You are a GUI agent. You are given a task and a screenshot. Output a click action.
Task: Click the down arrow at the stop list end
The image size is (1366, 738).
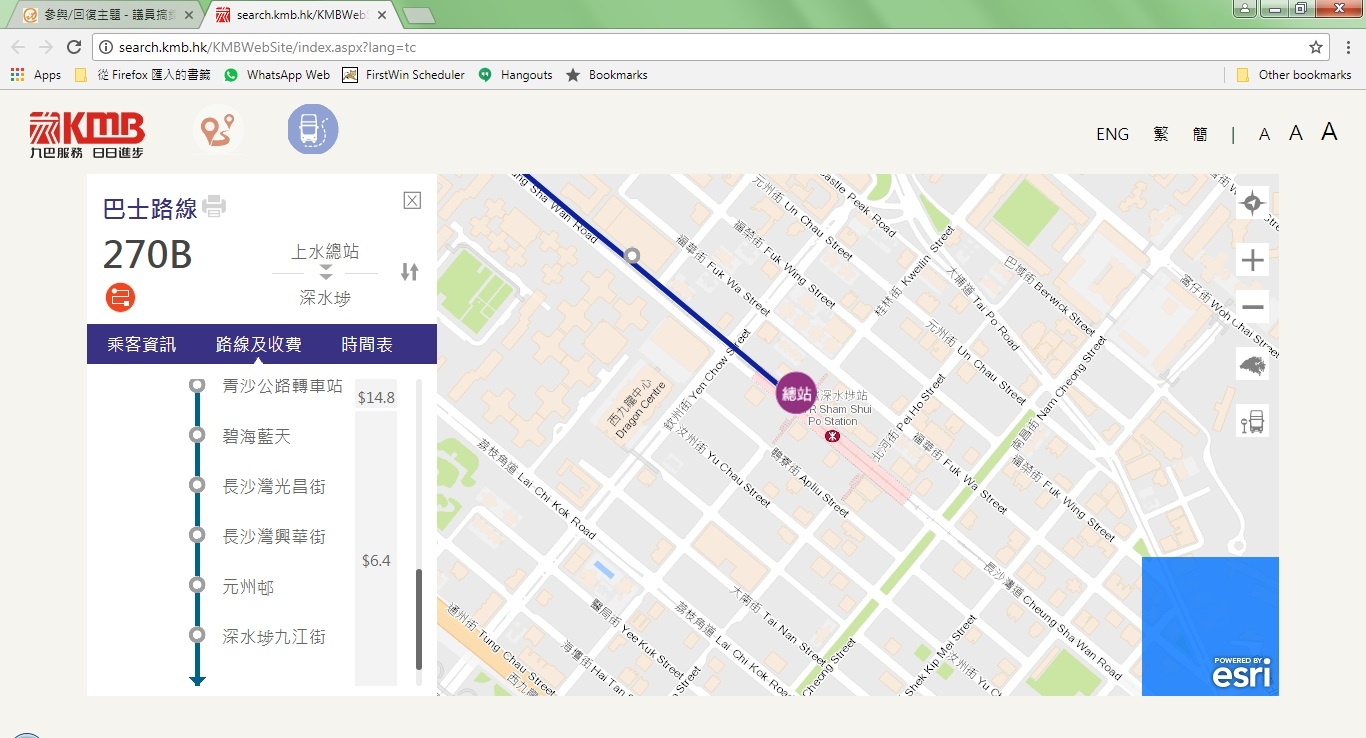tap(197, 680)
